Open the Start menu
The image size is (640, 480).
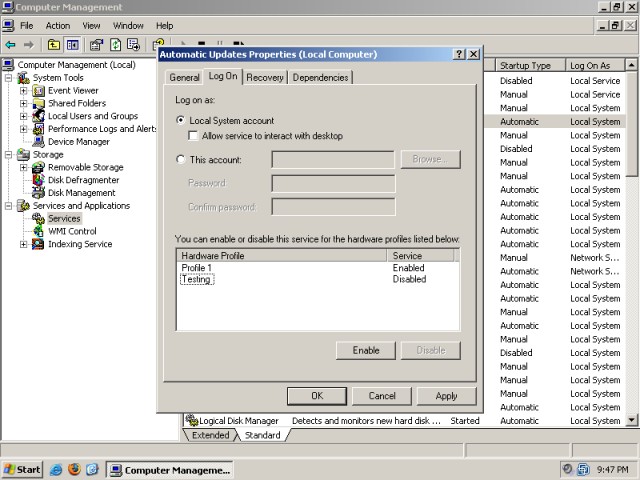tap(22, 470)
